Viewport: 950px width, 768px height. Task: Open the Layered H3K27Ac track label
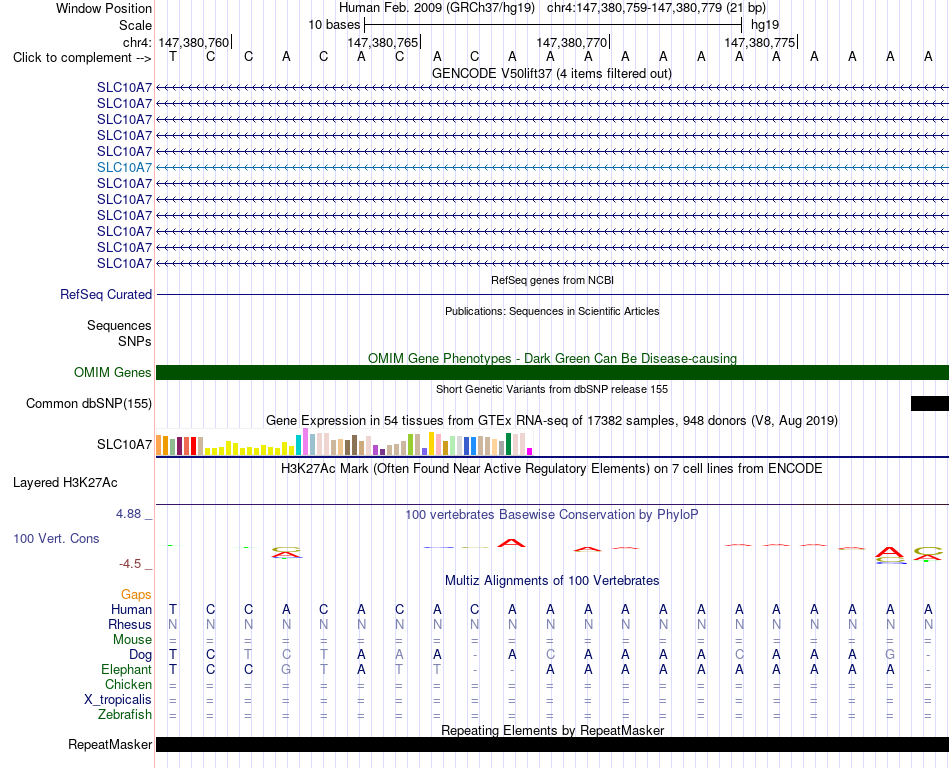coord(65,483)
